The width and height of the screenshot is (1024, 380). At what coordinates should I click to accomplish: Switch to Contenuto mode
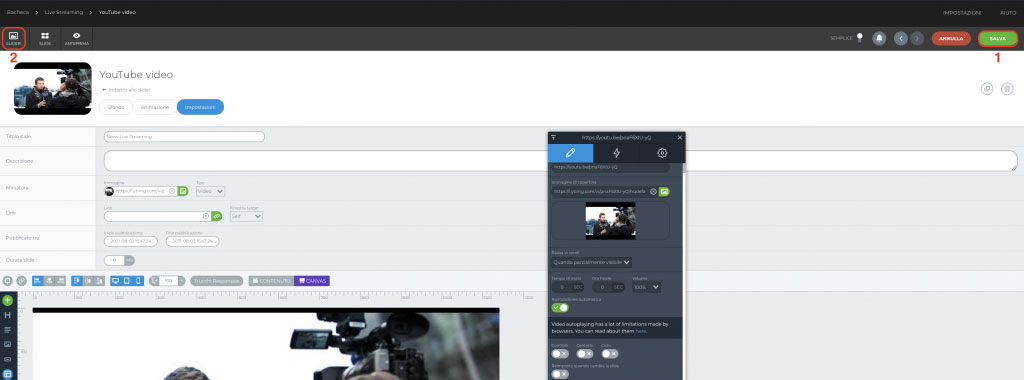coord(271,281)
